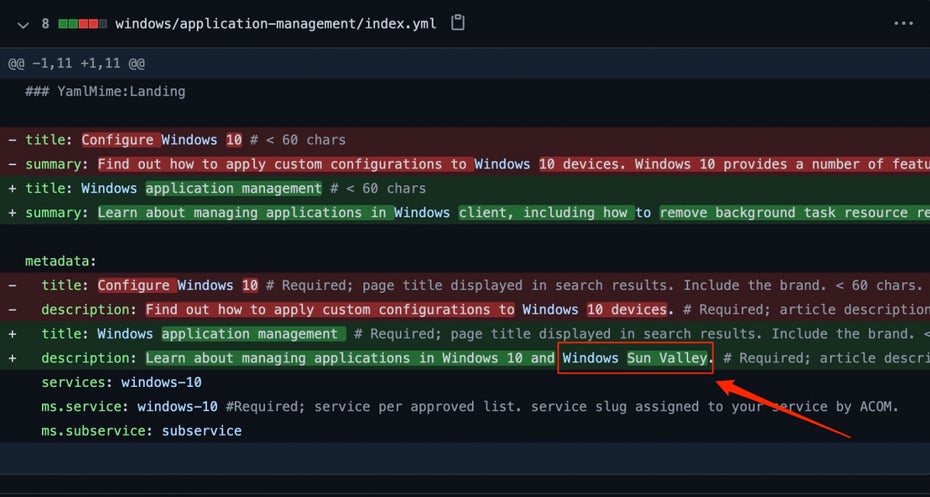Click 'remove background task resource' highlighted text
Image resolution: width=930 pixels, height=497 pixels.
point(784,213)
